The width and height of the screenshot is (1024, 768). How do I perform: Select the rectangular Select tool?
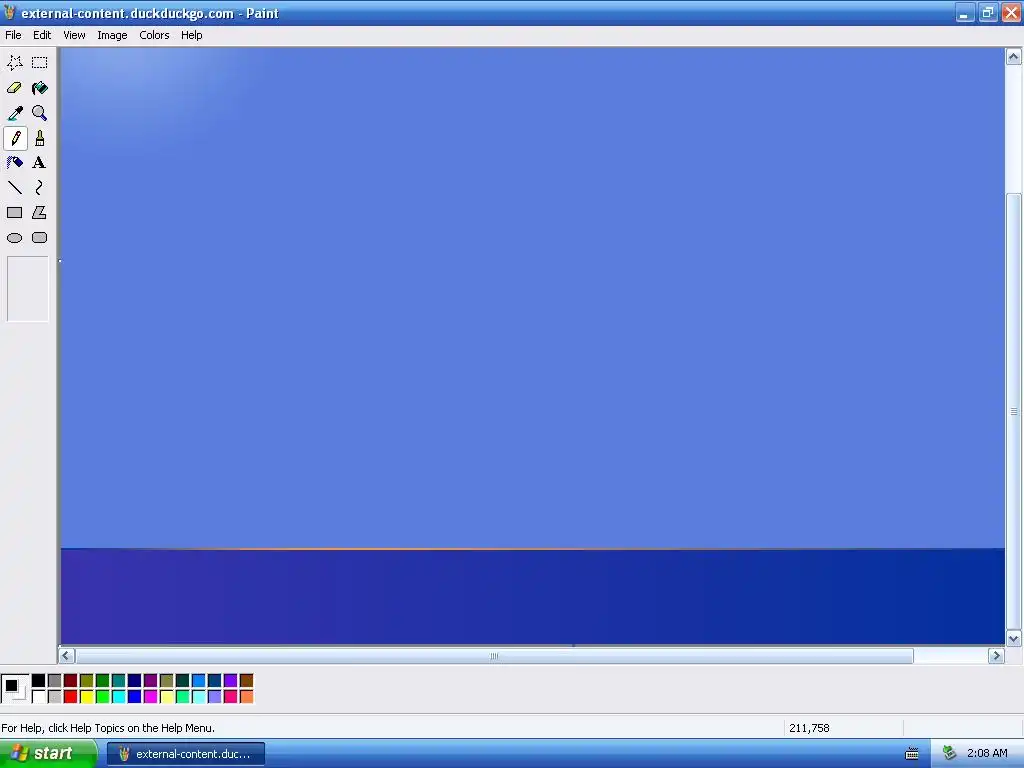pos(40,63)
